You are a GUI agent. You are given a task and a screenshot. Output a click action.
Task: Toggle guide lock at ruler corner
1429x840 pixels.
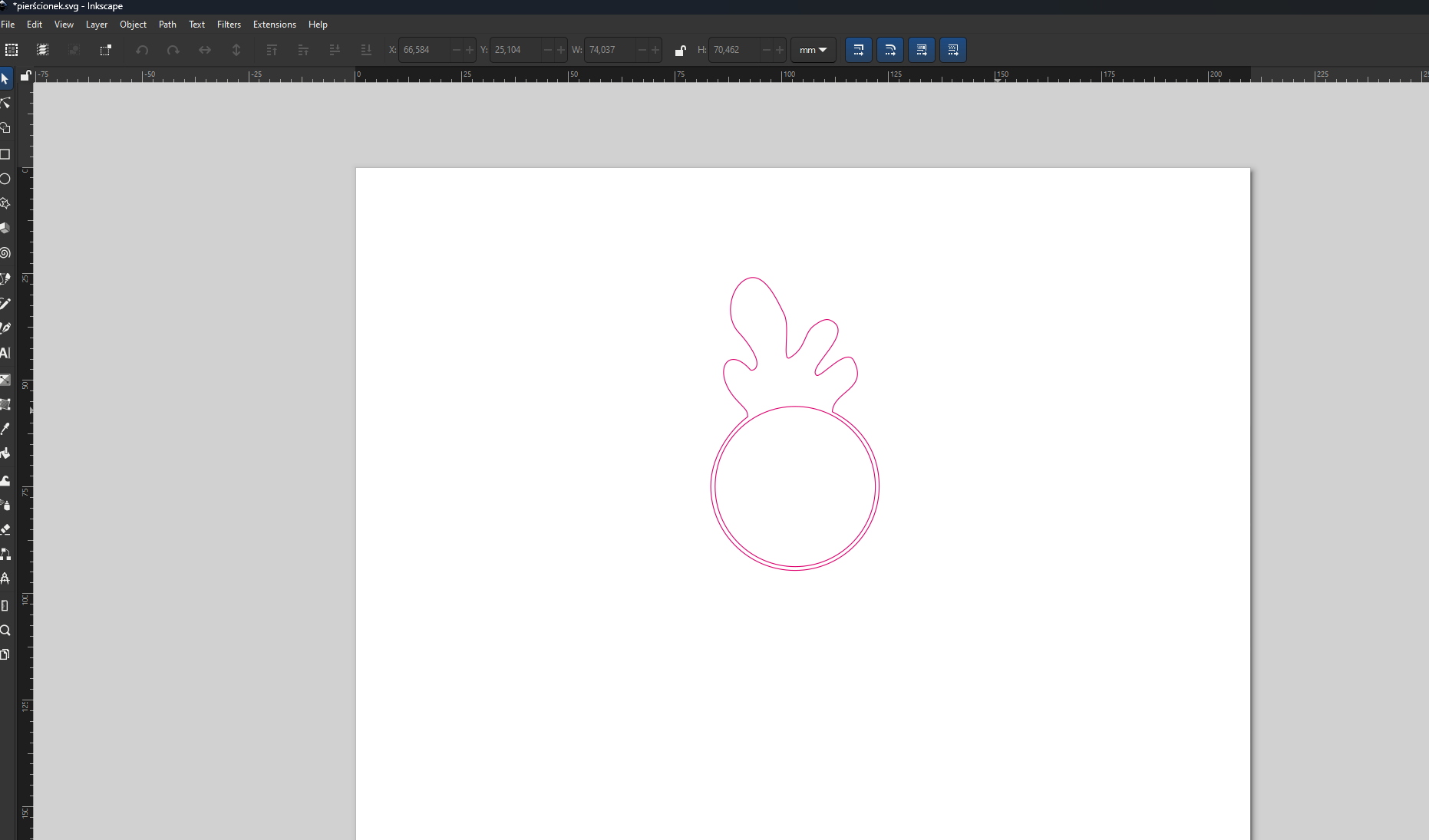tap(25, 75)
